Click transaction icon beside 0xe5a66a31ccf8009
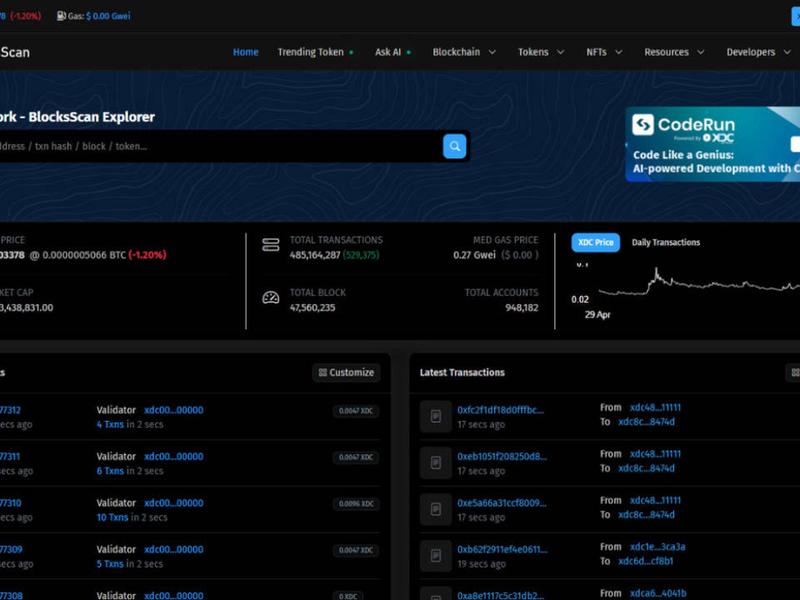800x600 pixels. [436, 509]
